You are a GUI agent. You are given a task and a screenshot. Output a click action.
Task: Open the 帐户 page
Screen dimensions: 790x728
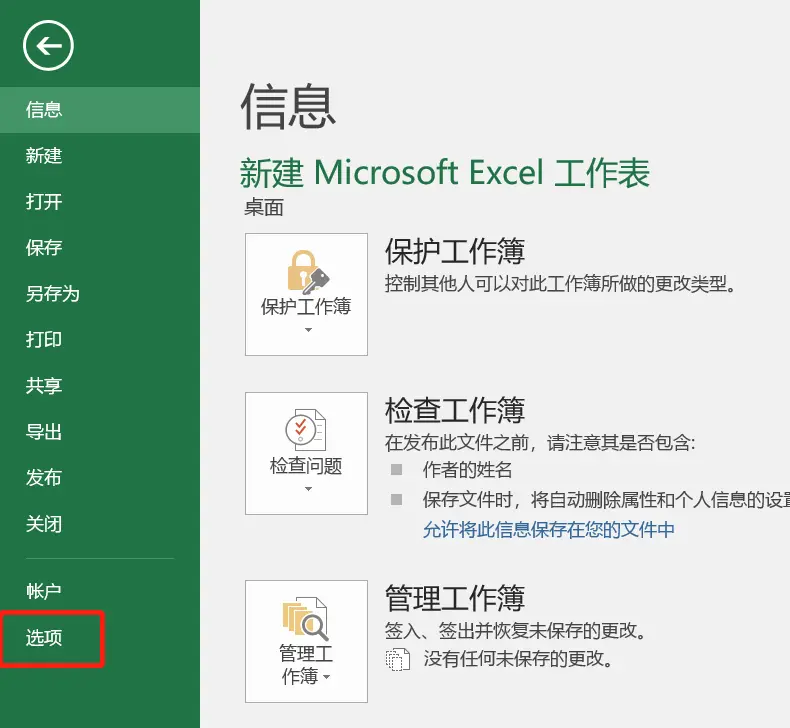tap(100, 591)
